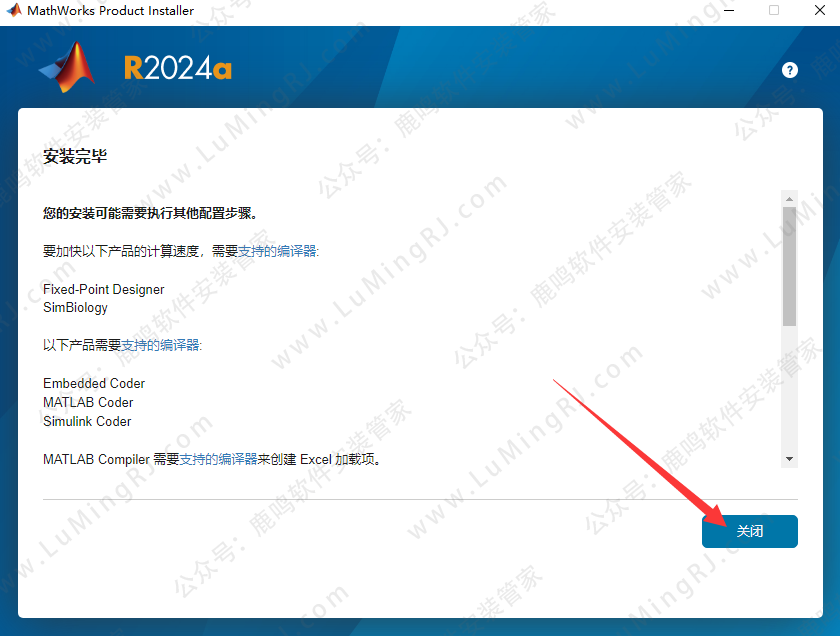840x636 pixels.
Task: Click the maximize icon in the title bar
Action: point(773,11)
